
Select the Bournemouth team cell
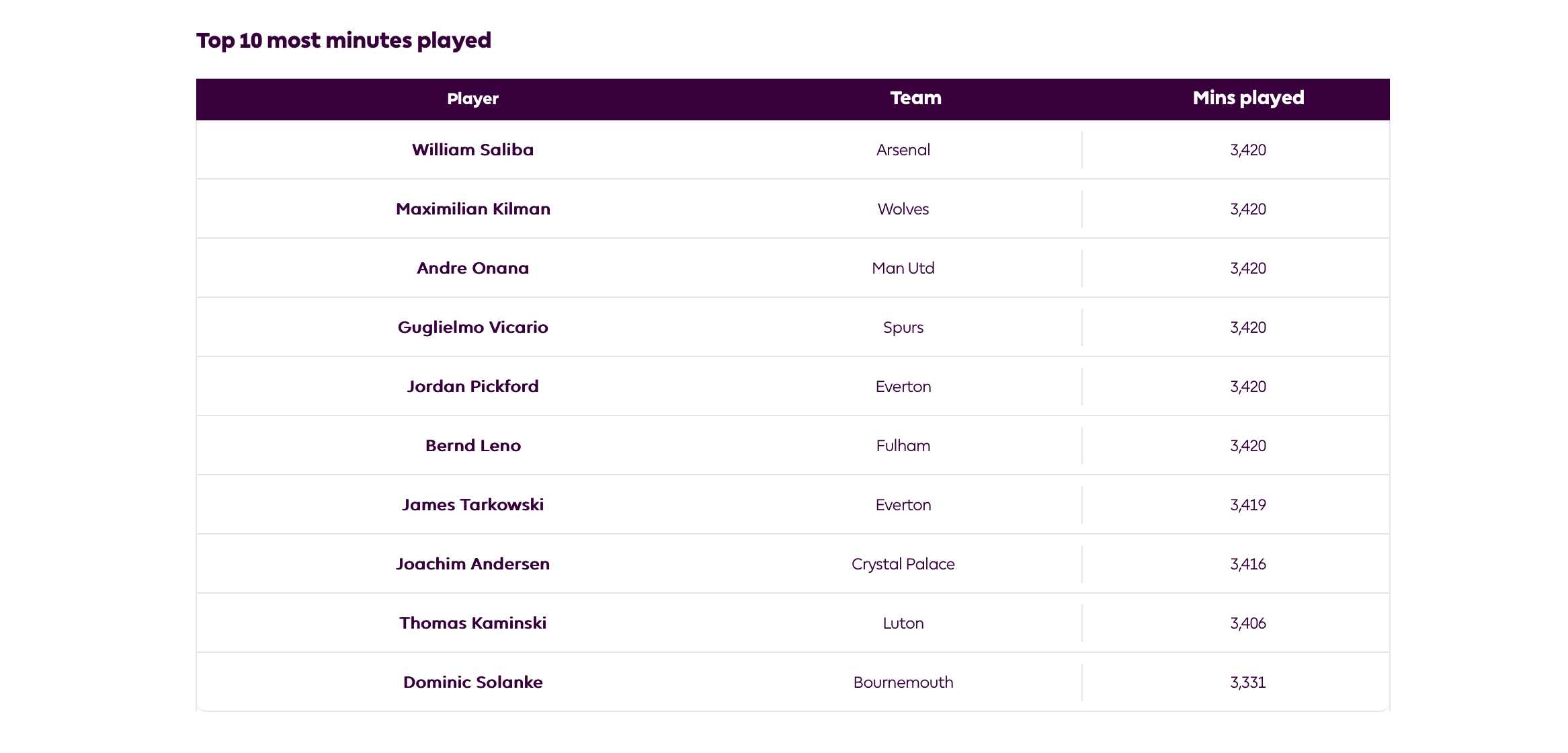[903, 682]
